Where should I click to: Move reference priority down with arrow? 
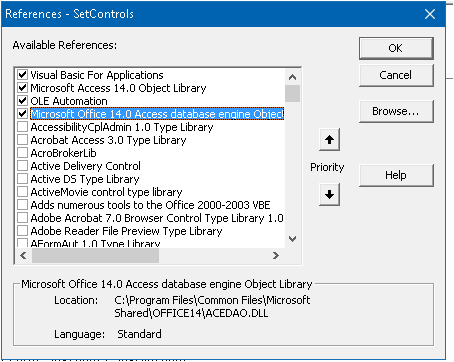(329, 194)
